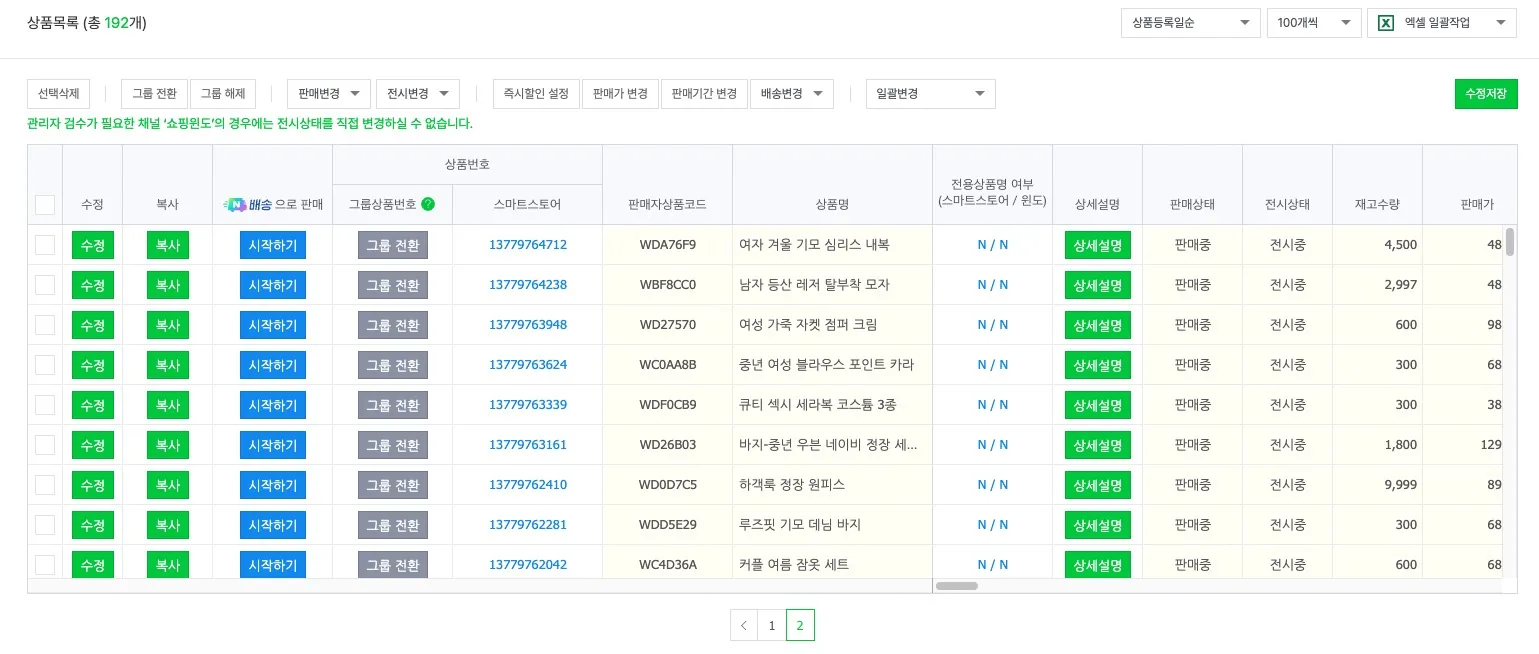Check the row with code WD26B03
The image size is (1539, 654).
click(45, 445)
